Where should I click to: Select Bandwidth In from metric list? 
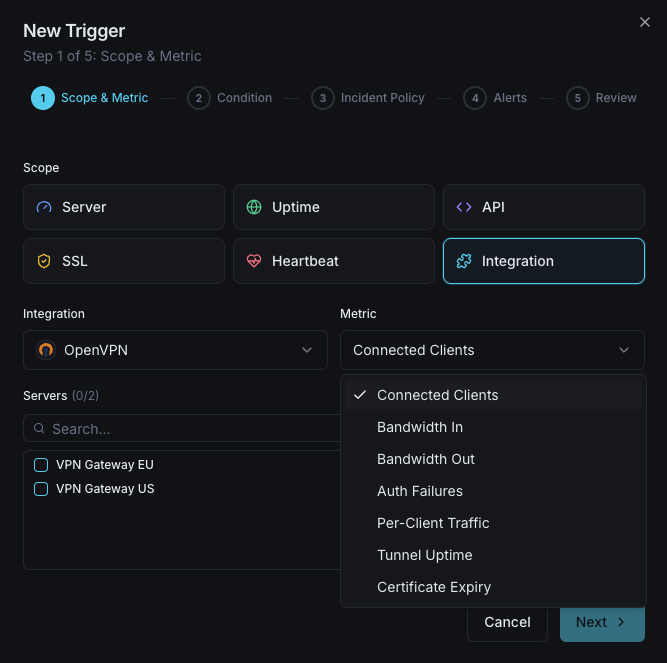click(x=420, y=427)
